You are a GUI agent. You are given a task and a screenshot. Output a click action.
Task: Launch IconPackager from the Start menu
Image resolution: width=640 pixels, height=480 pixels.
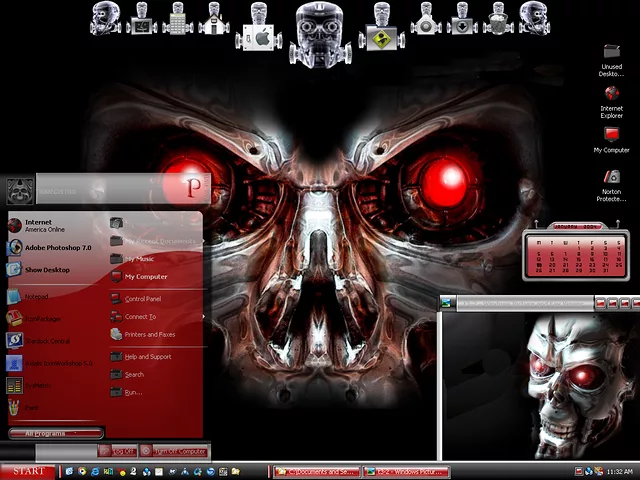[53, 319]
